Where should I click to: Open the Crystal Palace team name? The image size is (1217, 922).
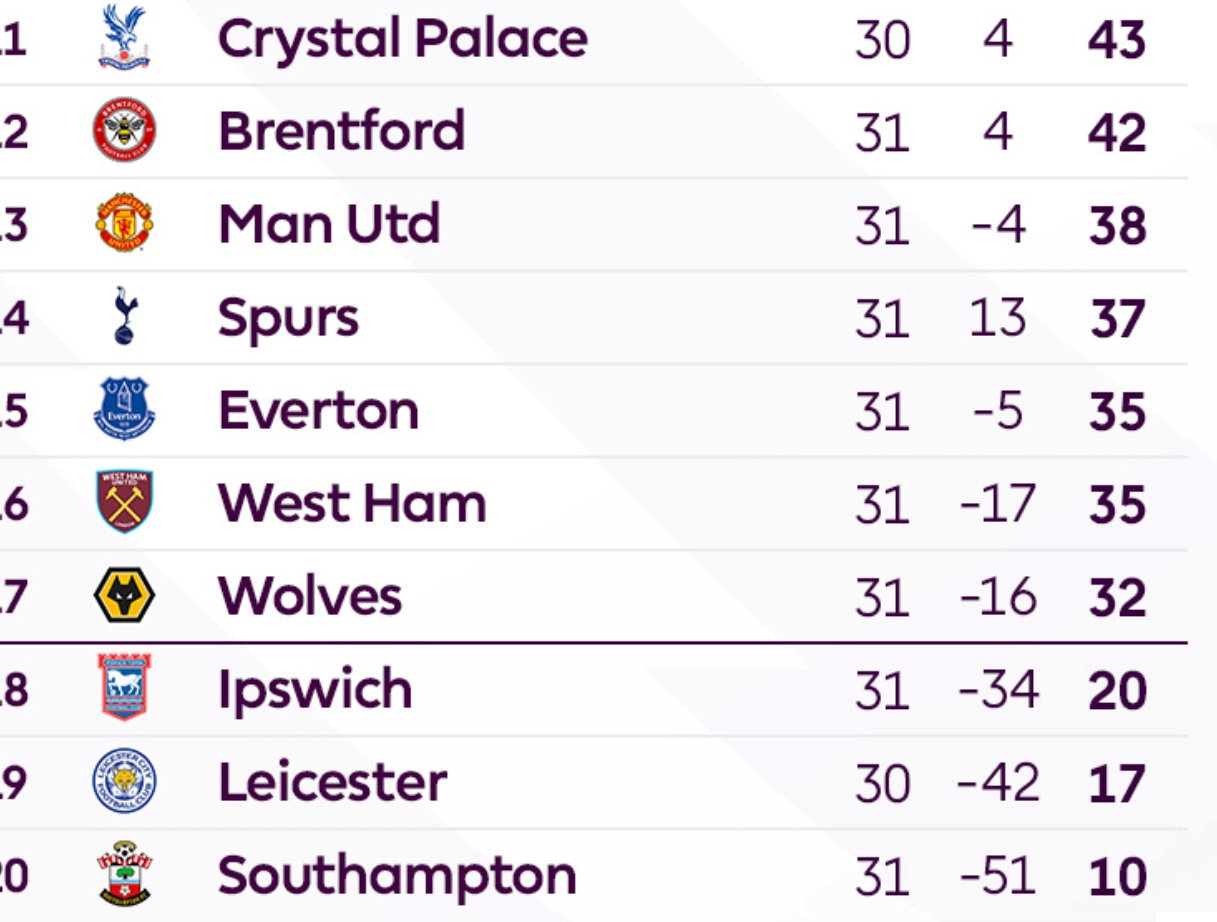click(x=403, y=40)
